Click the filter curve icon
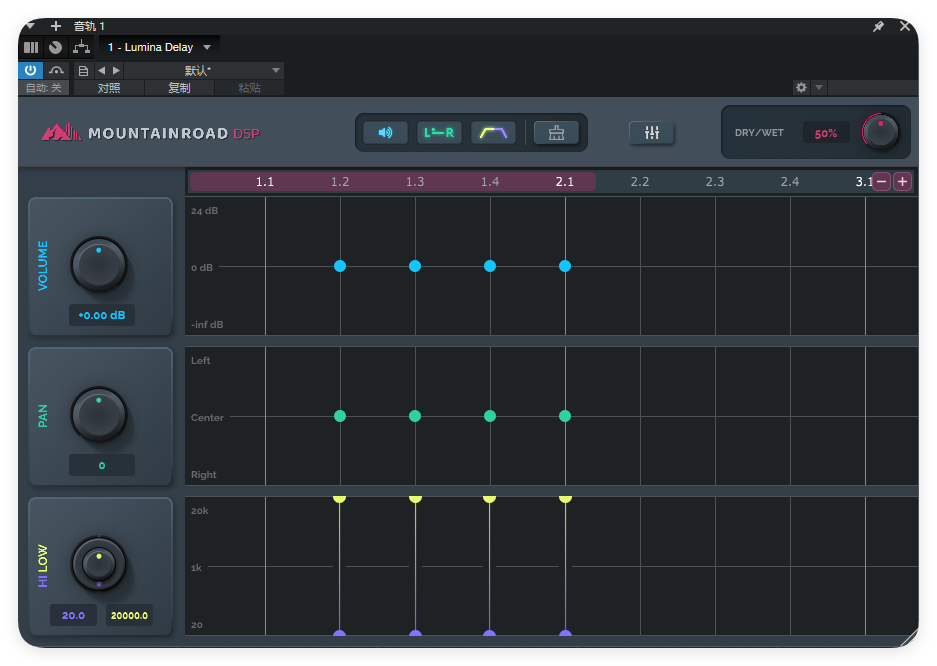Viewport: 937px width, 666px height. coord(493,132)
